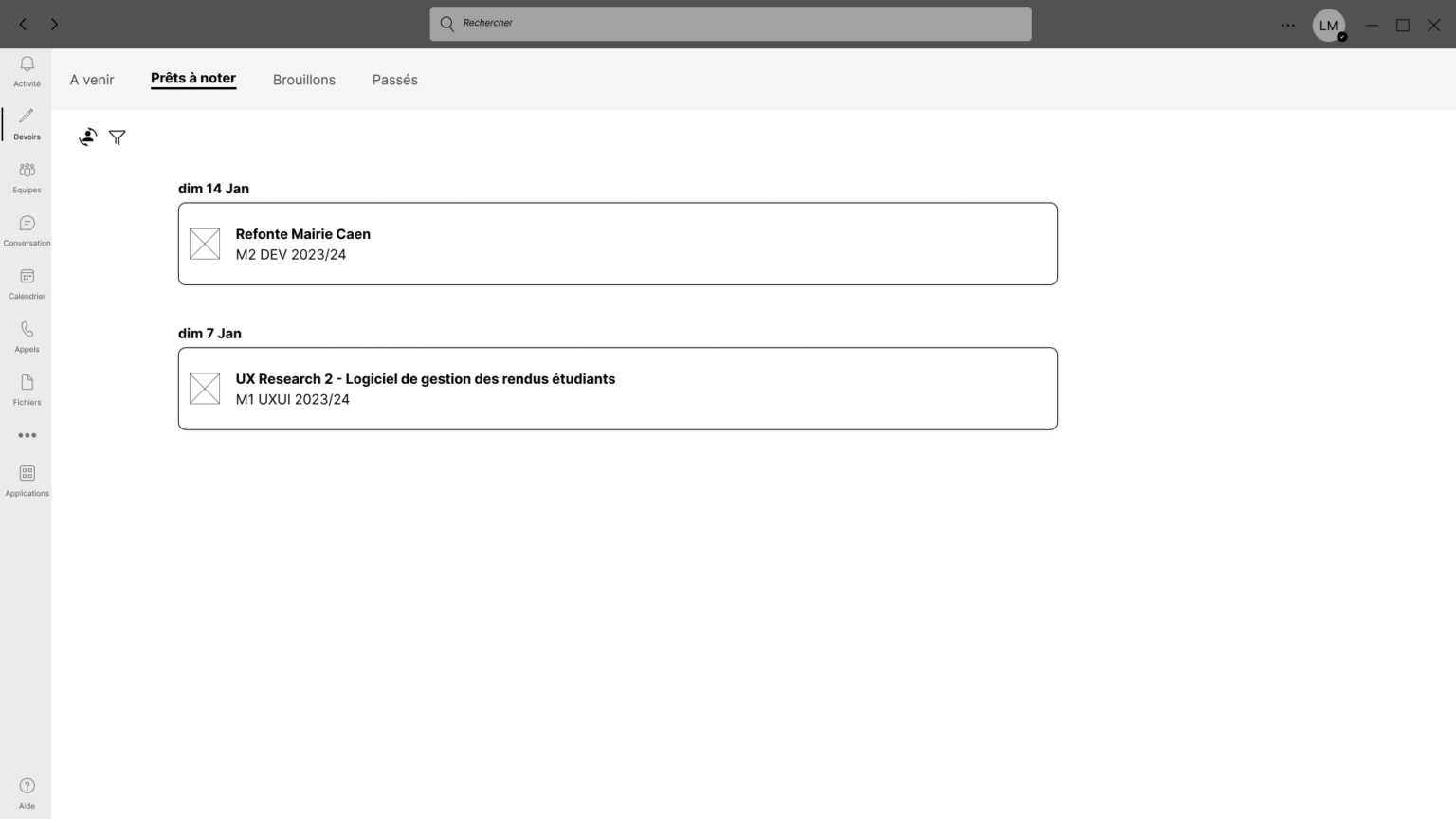The height and width of the screenshot is (819, 1456).
Task: Expand the sidebar three-dots more menu
Action: 27,435
